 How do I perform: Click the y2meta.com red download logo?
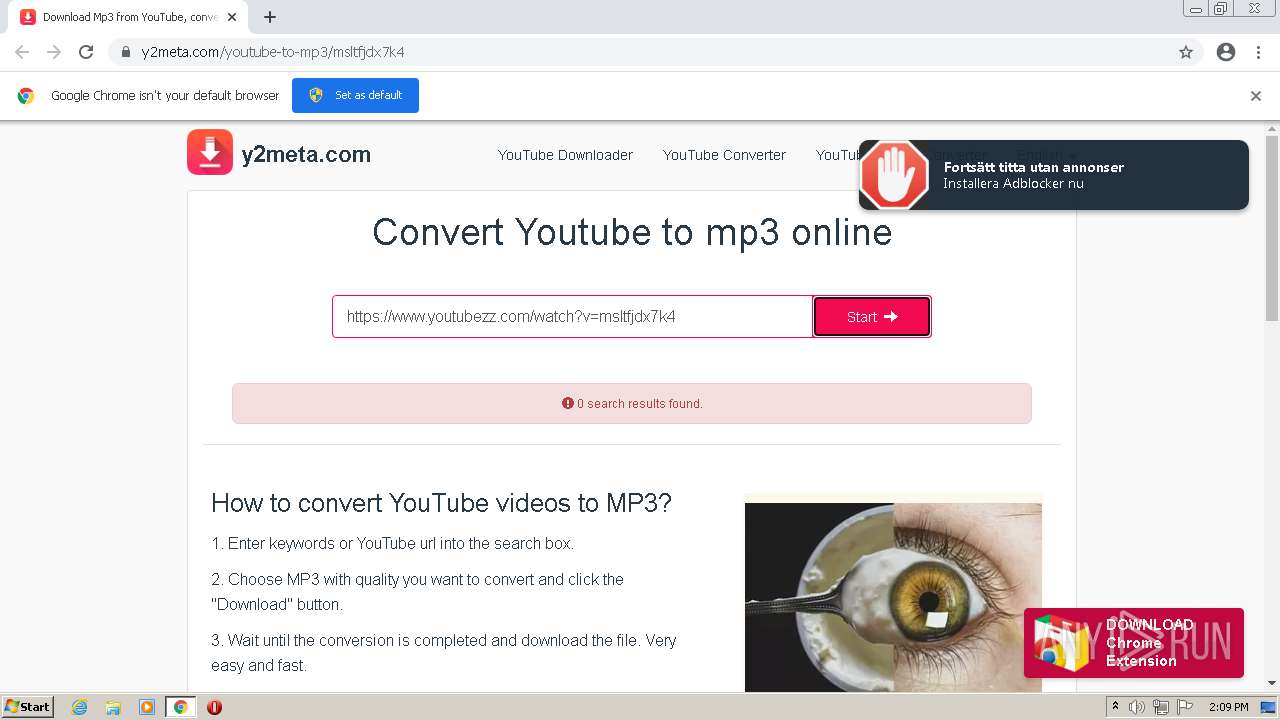[210, 152]
